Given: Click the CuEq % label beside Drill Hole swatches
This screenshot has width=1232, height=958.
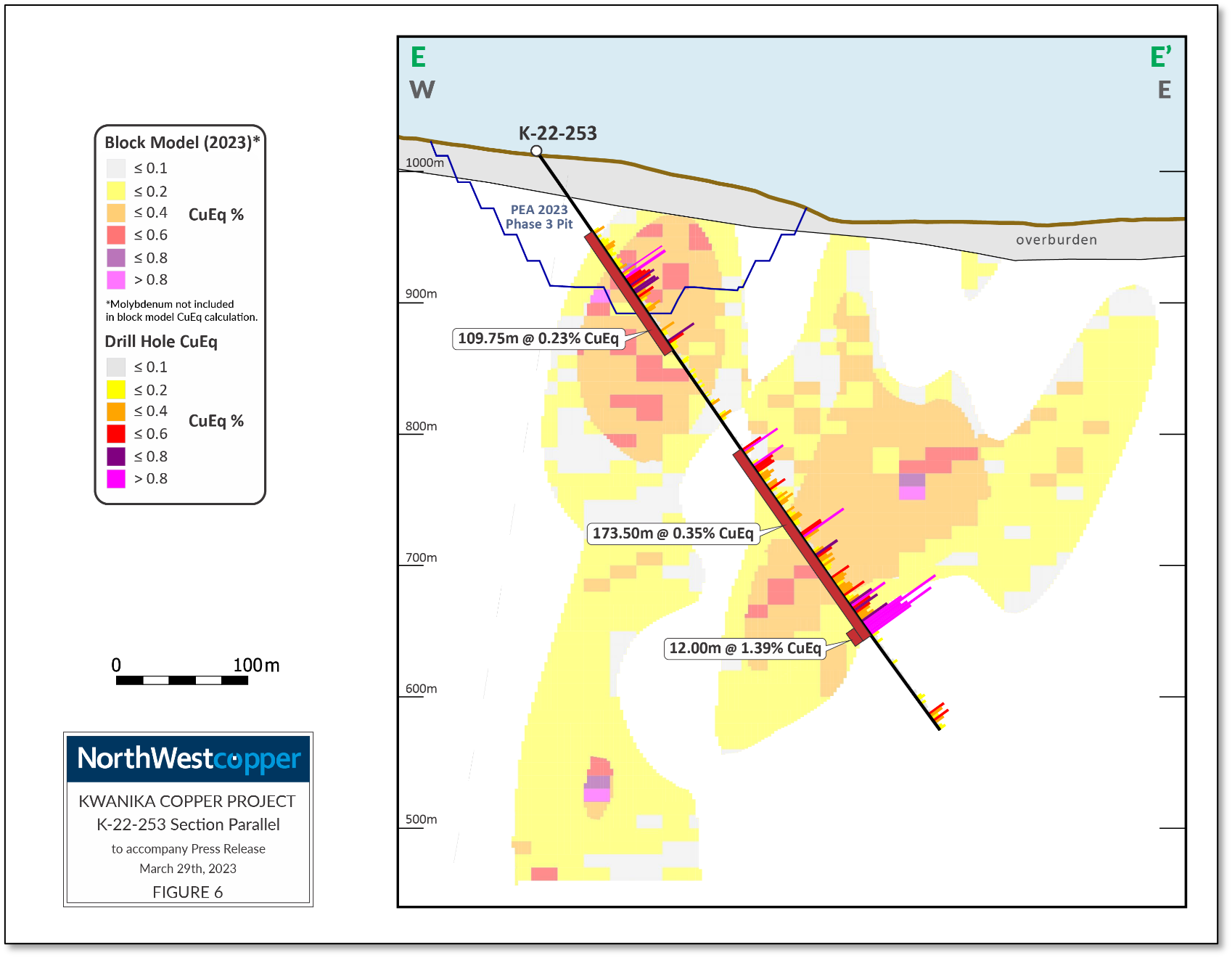Looking at the screenshot, I should tap(216, 421).
